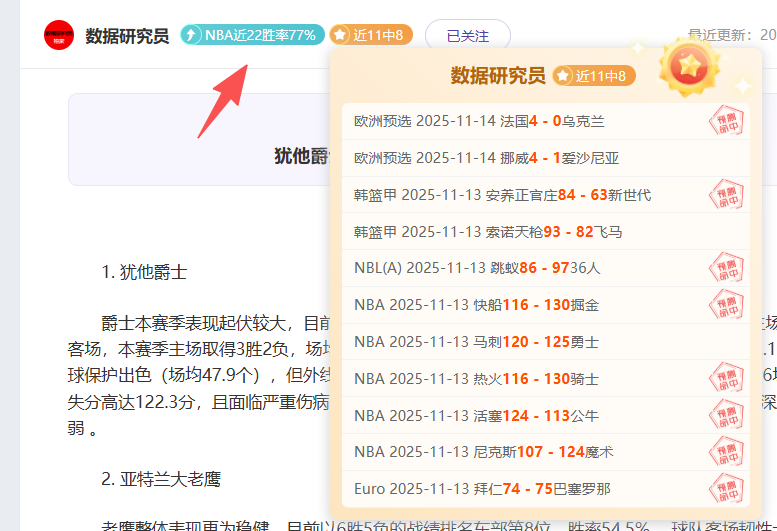This screenshot has width=777, height=531.
Task: Click the 预测命中 stamp on 法国 vs 乌克兰 row
Action: tap(725, 122)
